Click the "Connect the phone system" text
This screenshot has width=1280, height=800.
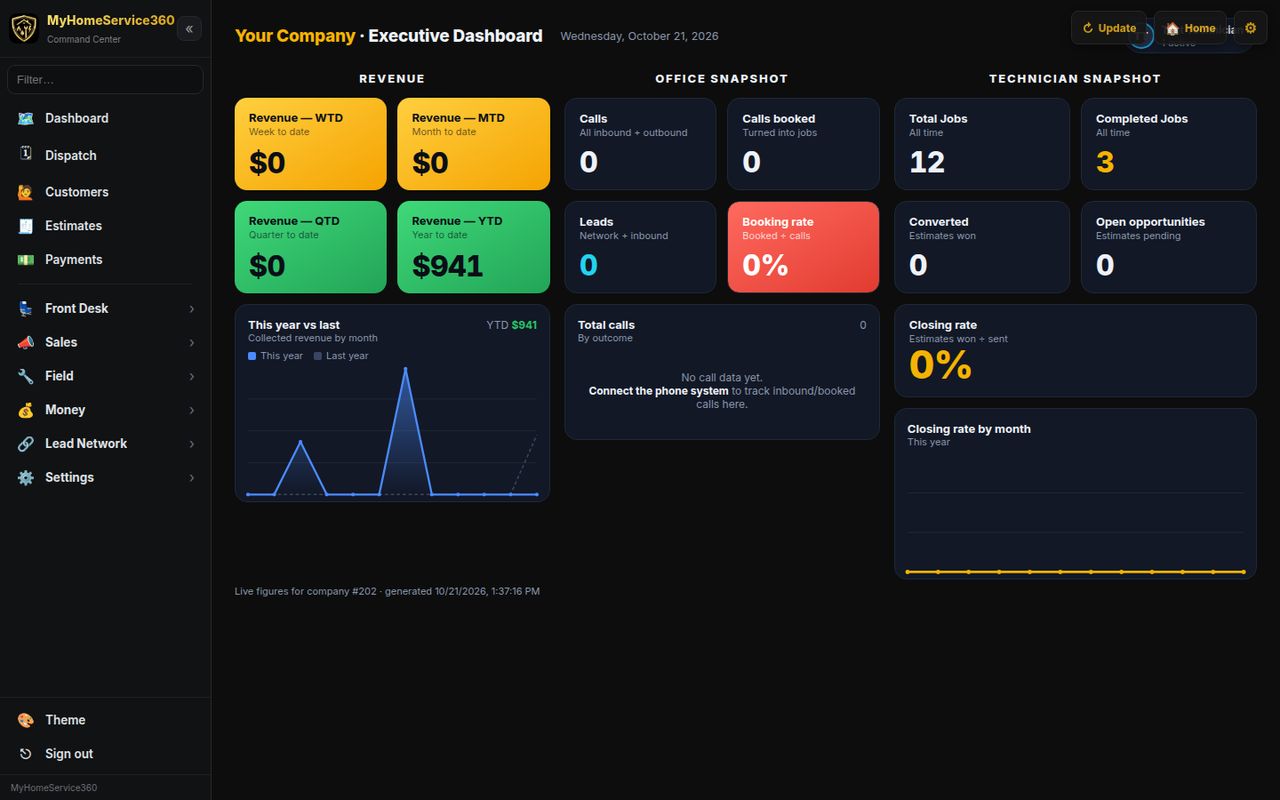(x=658, y=391)
